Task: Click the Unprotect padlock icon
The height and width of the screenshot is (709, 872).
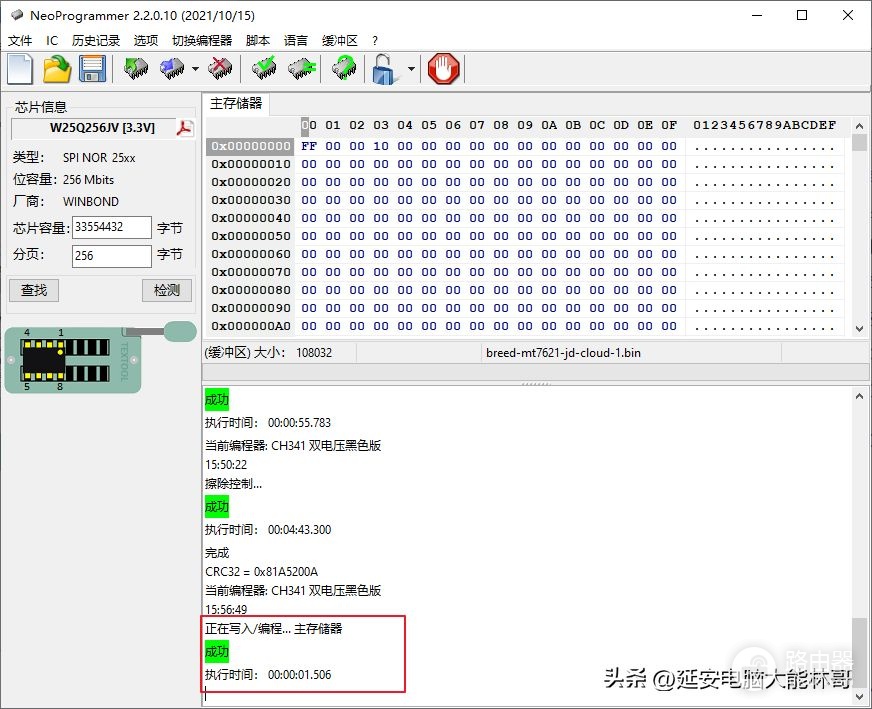Action: point(385,70)
